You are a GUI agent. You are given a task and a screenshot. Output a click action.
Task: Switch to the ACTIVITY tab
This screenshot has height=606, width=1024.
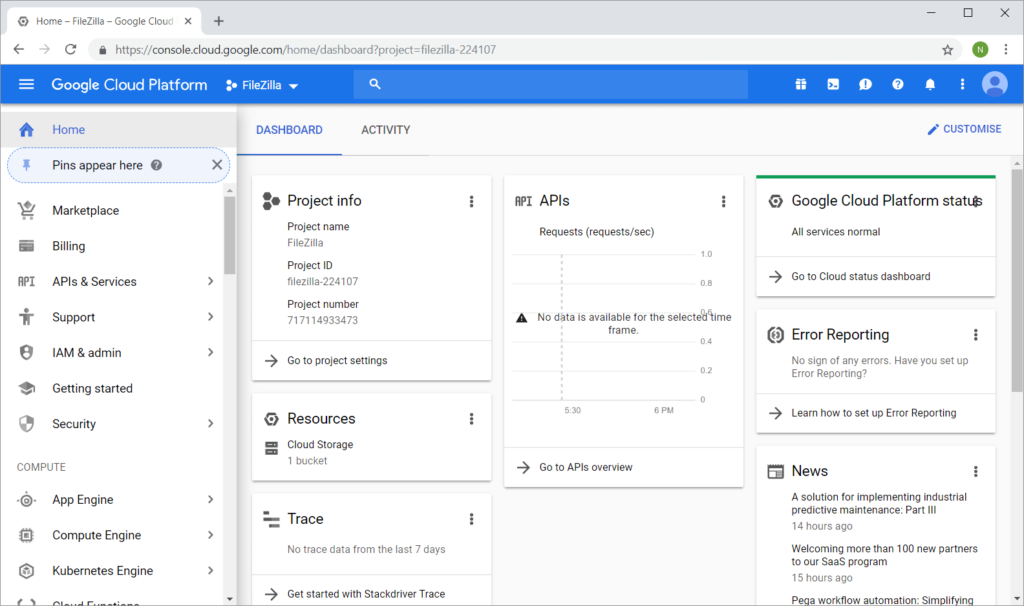[386, 130]
